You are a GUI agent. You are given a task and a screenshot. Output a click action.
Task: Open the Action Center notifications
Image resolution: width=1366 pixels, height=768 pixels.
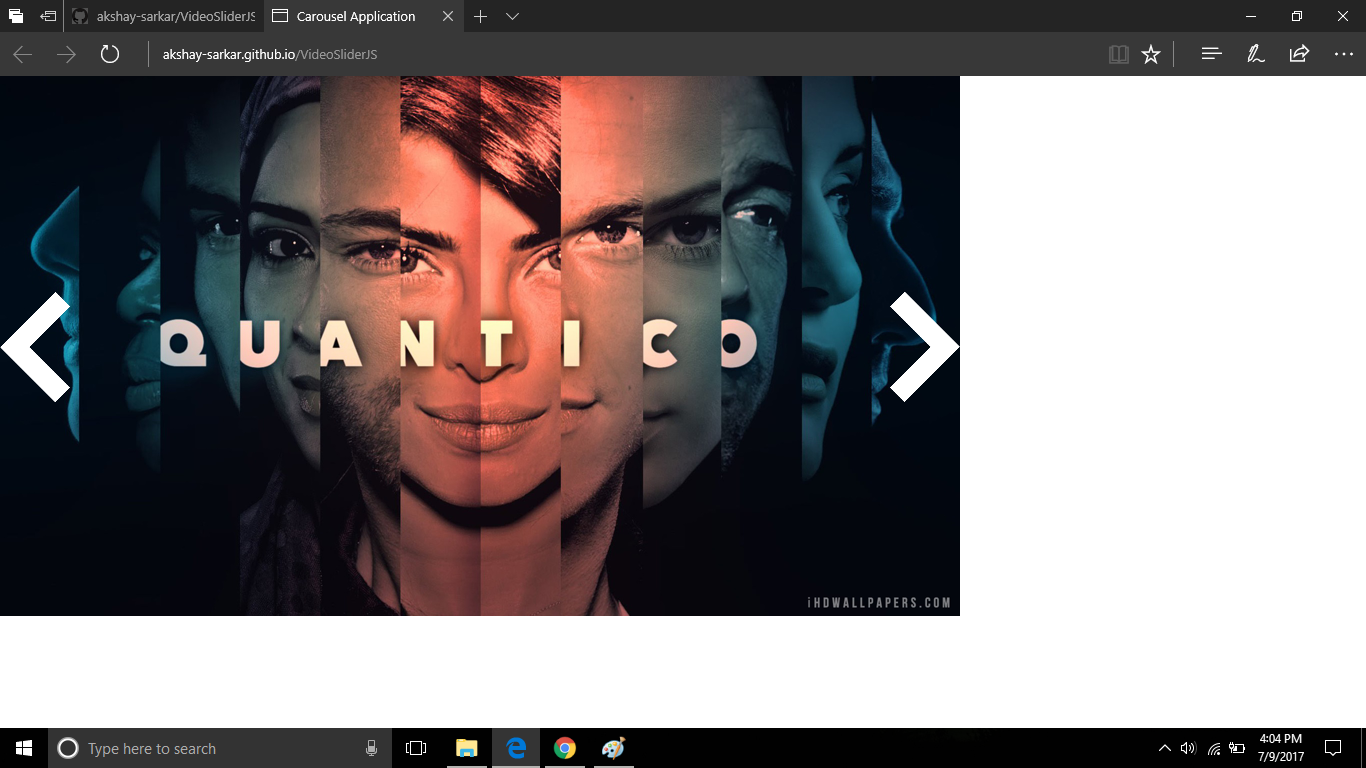(x=1333, y=748)
